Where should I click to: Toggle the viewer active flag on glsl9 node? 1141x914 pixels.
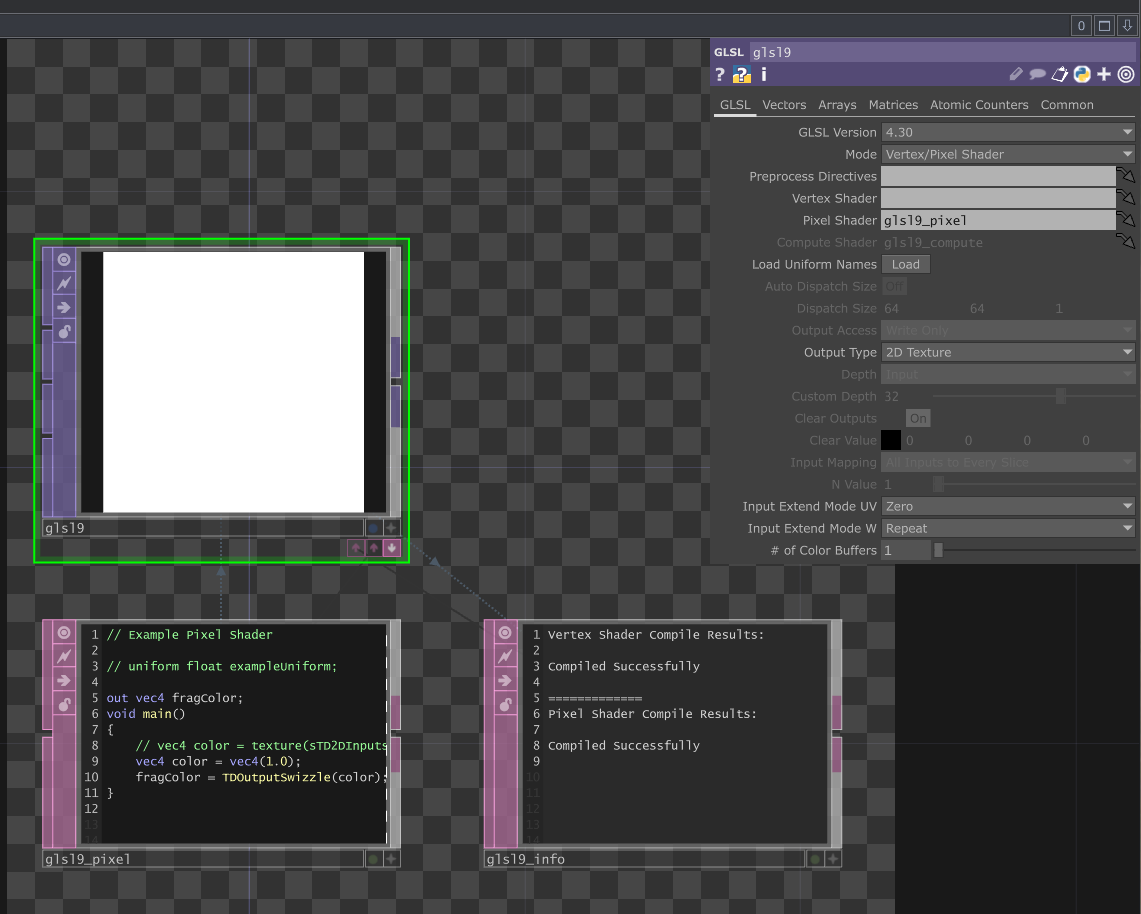click(64, 260)
